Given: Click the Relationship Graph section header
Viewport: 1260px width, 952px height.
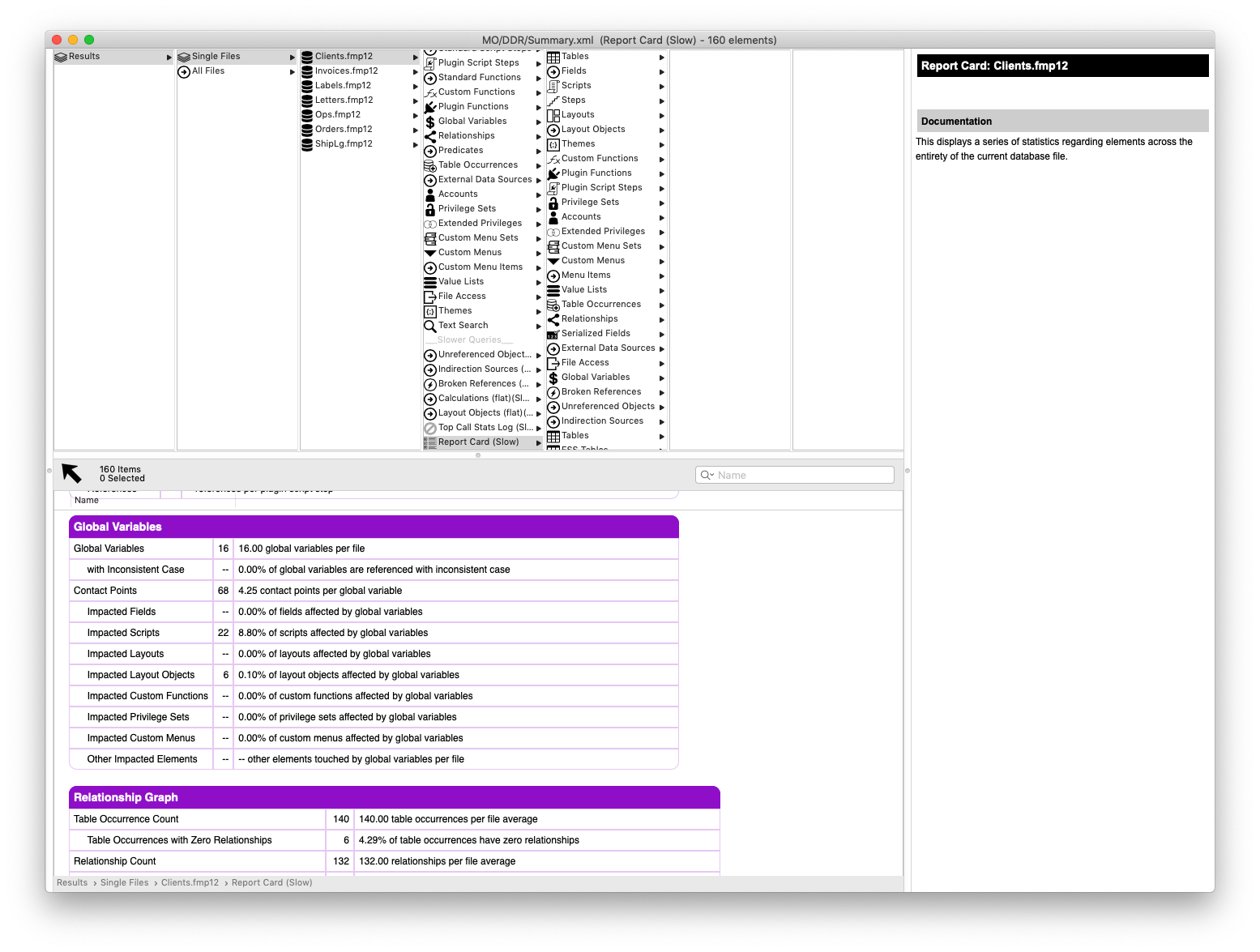Looking at the screenshot, I should (x=395, y=797).
